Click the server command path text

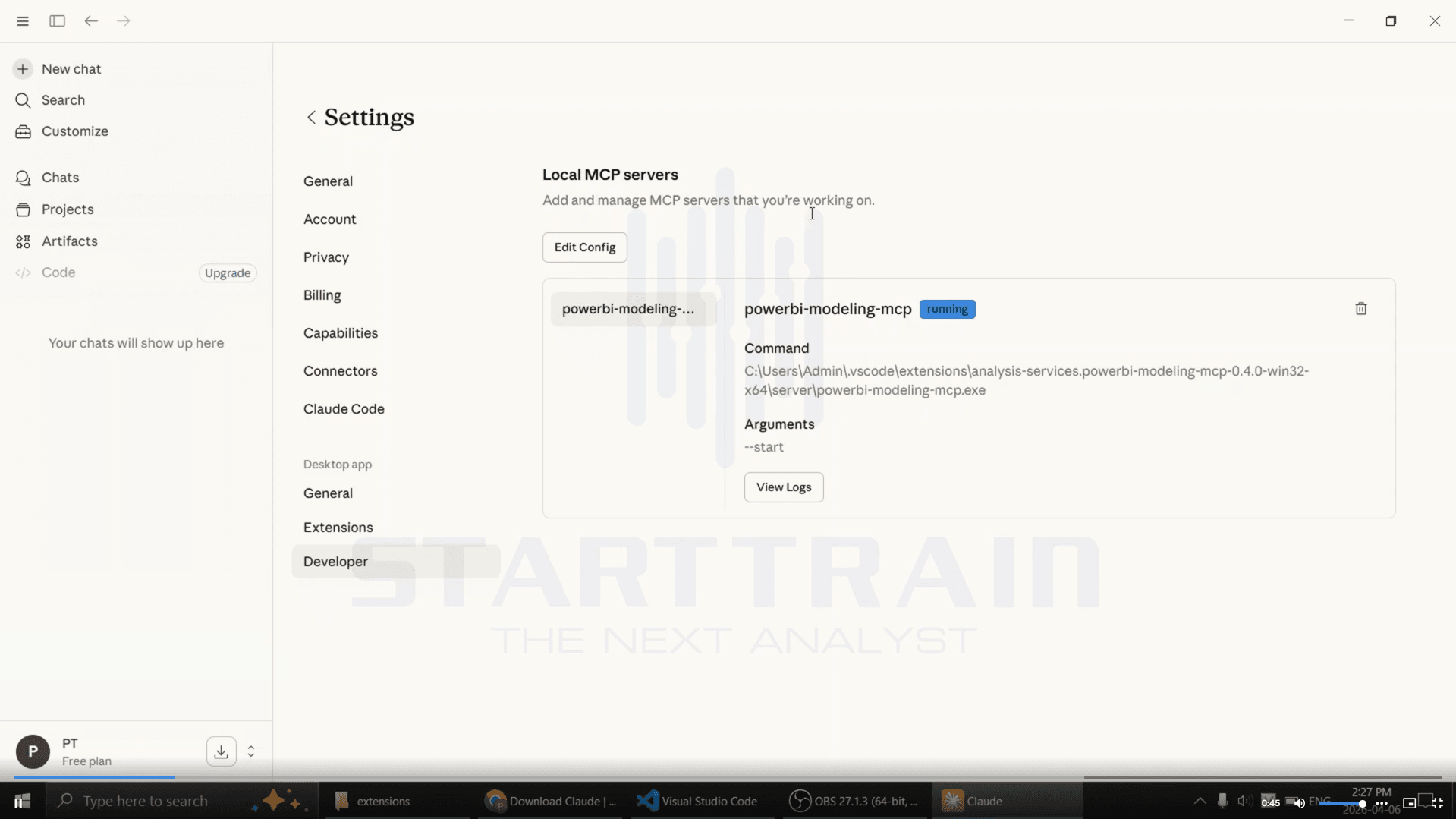point(1026,380)
